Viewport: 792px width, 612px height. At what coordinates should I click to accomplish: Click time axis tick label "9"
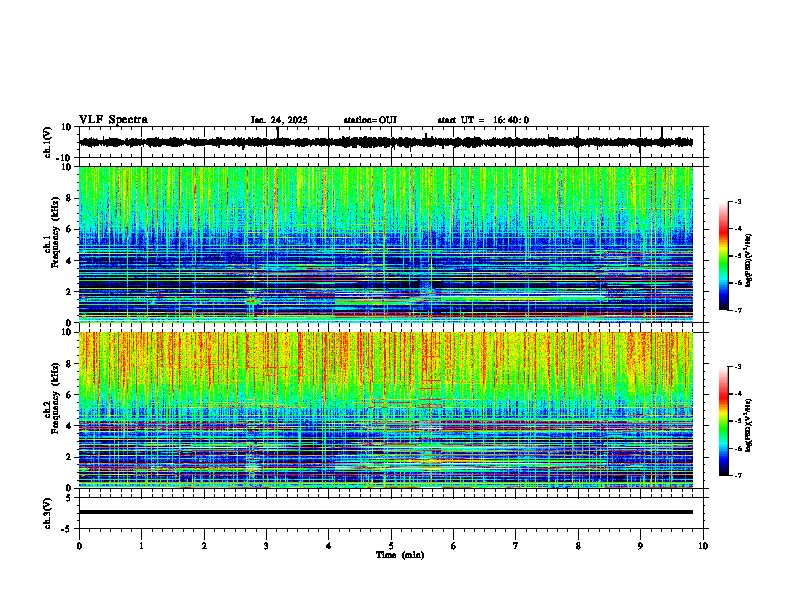[640, 546]
